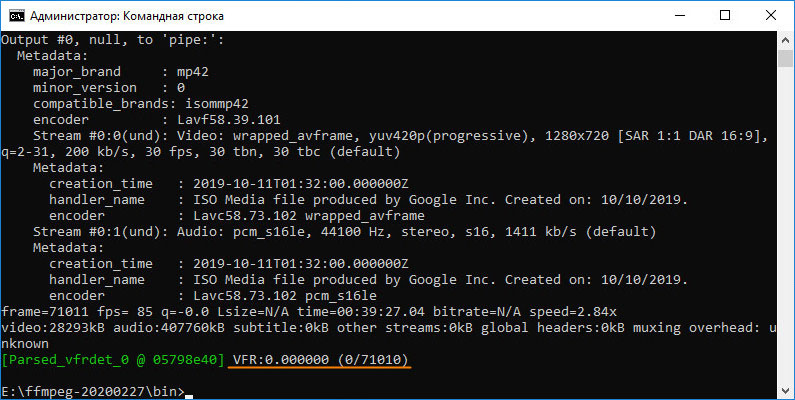The width and height of the screenshot is (795, 400).
Task: Click the major_brand mp42 line
Action: [x=121, y=71]
